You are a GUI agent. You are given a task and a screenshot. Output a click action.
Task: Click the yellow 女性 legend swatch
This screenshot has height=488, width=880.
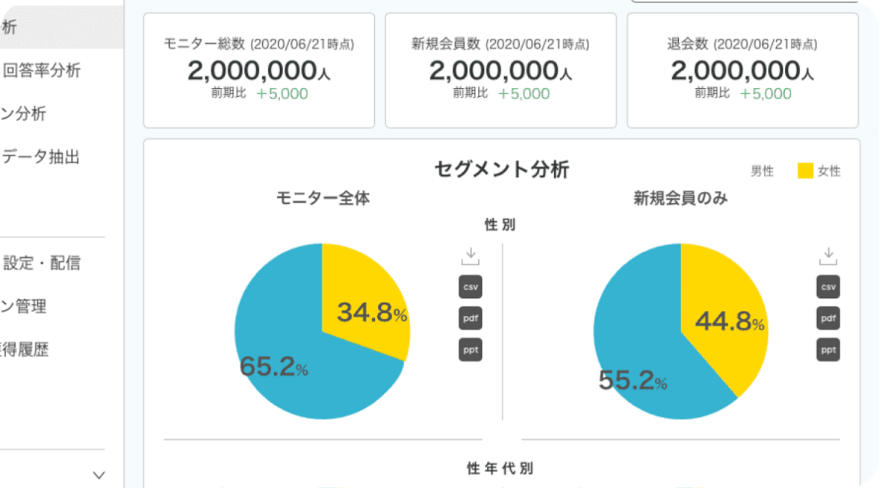805,171
